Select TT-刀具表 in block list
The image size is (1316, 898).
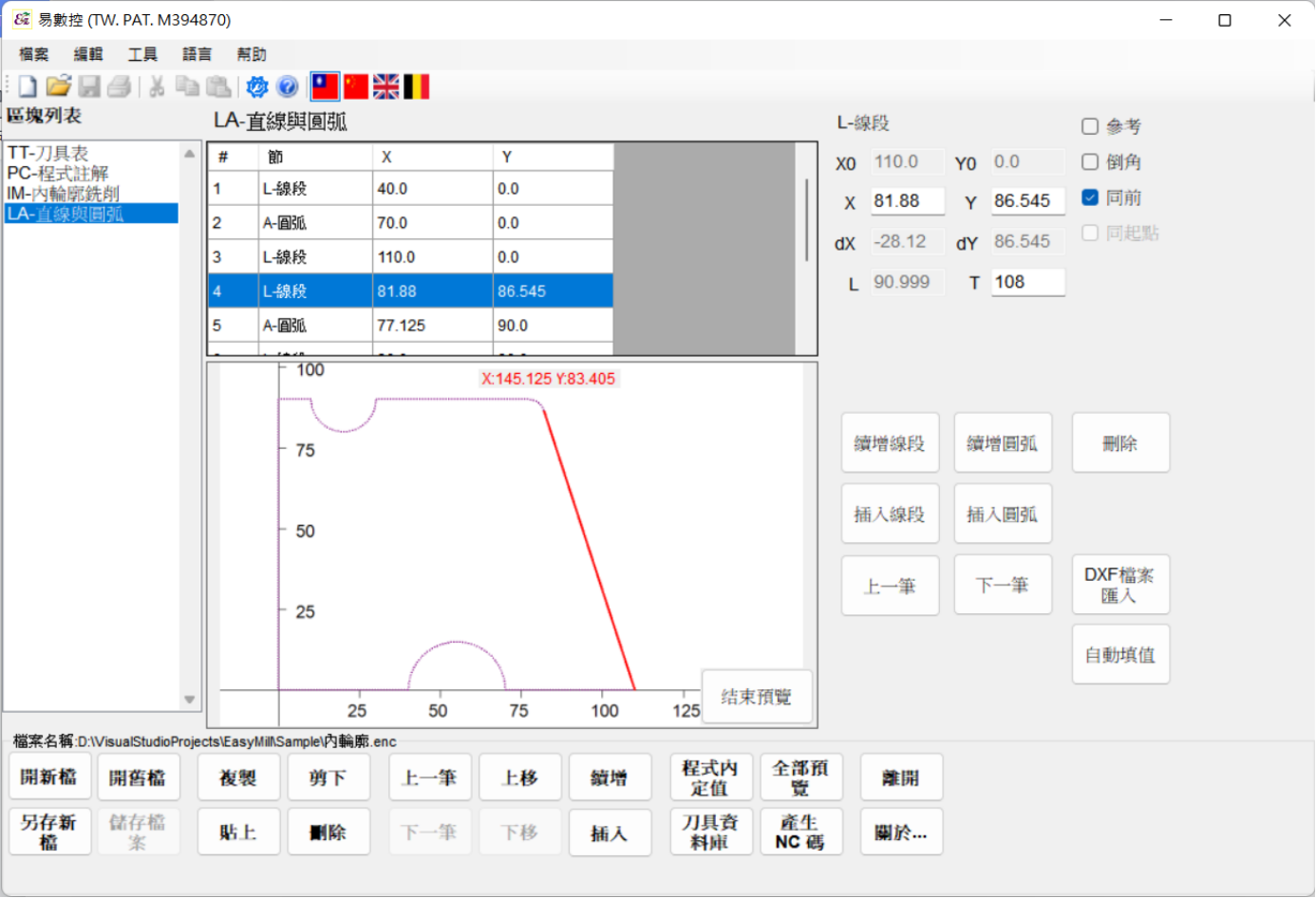[91, 153]
